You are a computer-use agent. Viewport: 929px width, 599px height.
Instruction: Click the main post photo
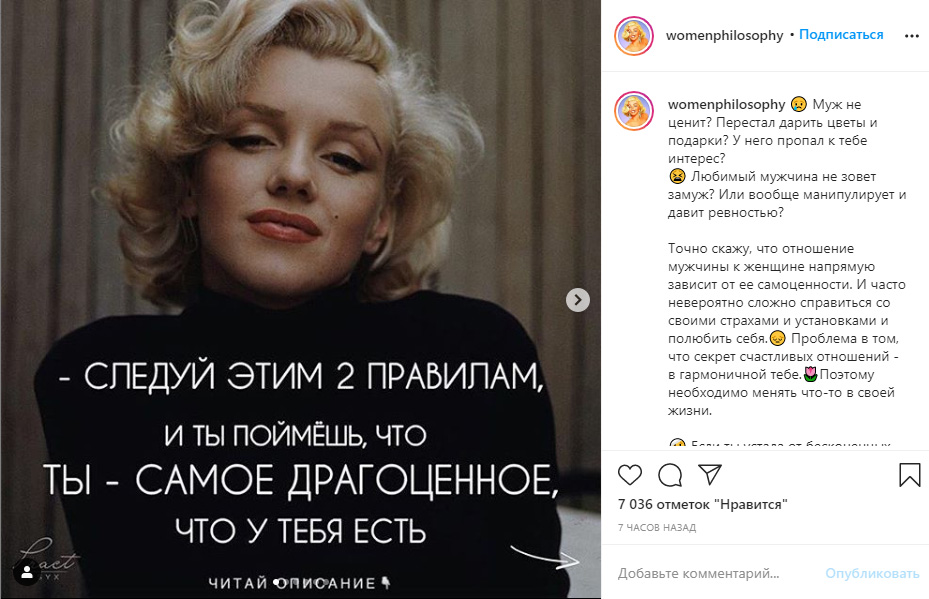[300, 299]
